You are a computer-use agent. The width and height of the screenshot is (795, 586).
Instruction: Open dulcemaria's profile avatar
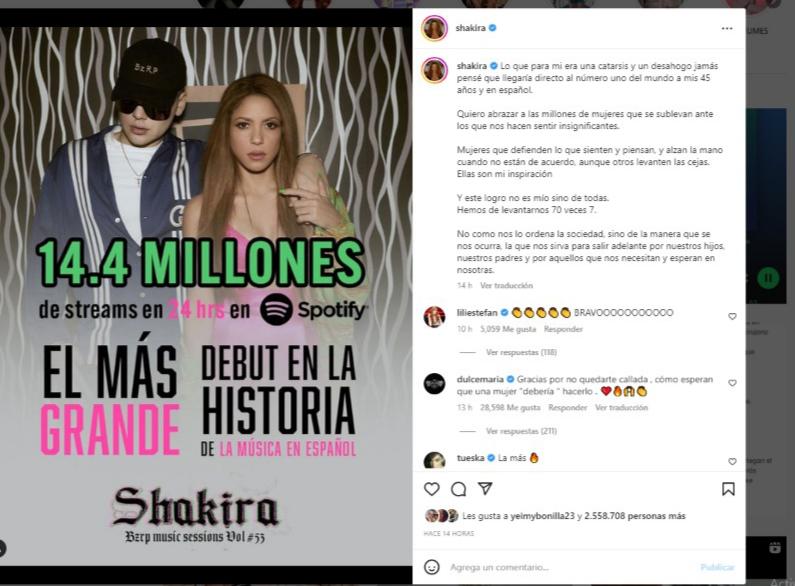(435, 384)
